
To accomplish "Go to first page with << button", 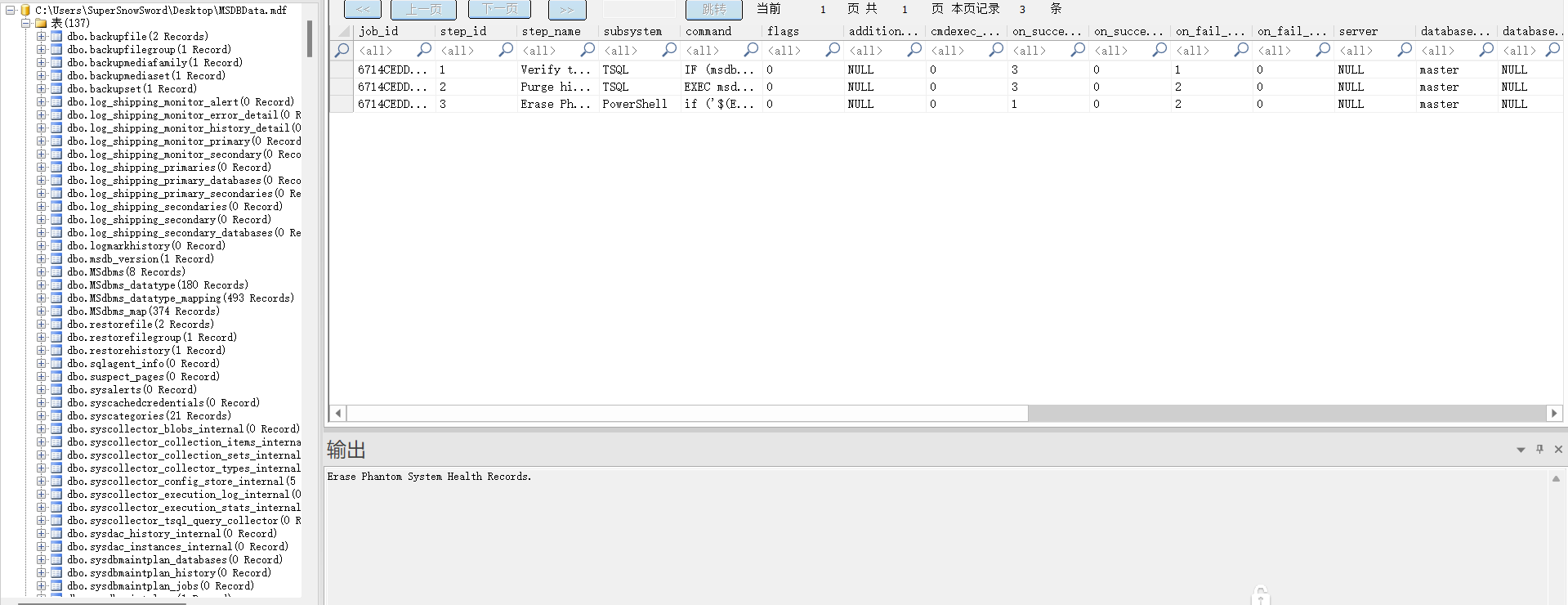I will (363, 9).
